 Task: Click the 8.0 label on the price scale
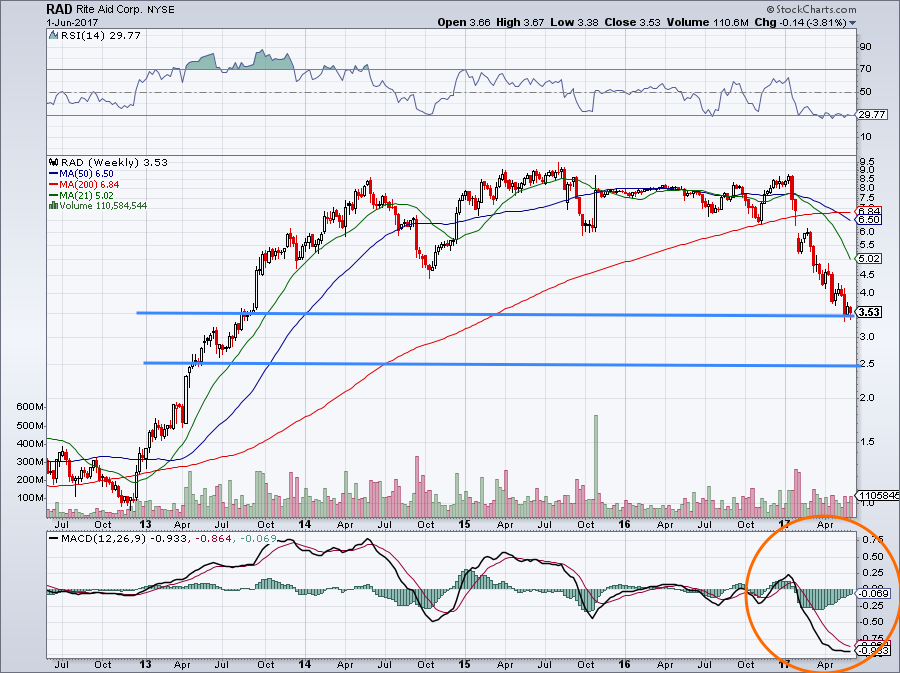point(867,188)
